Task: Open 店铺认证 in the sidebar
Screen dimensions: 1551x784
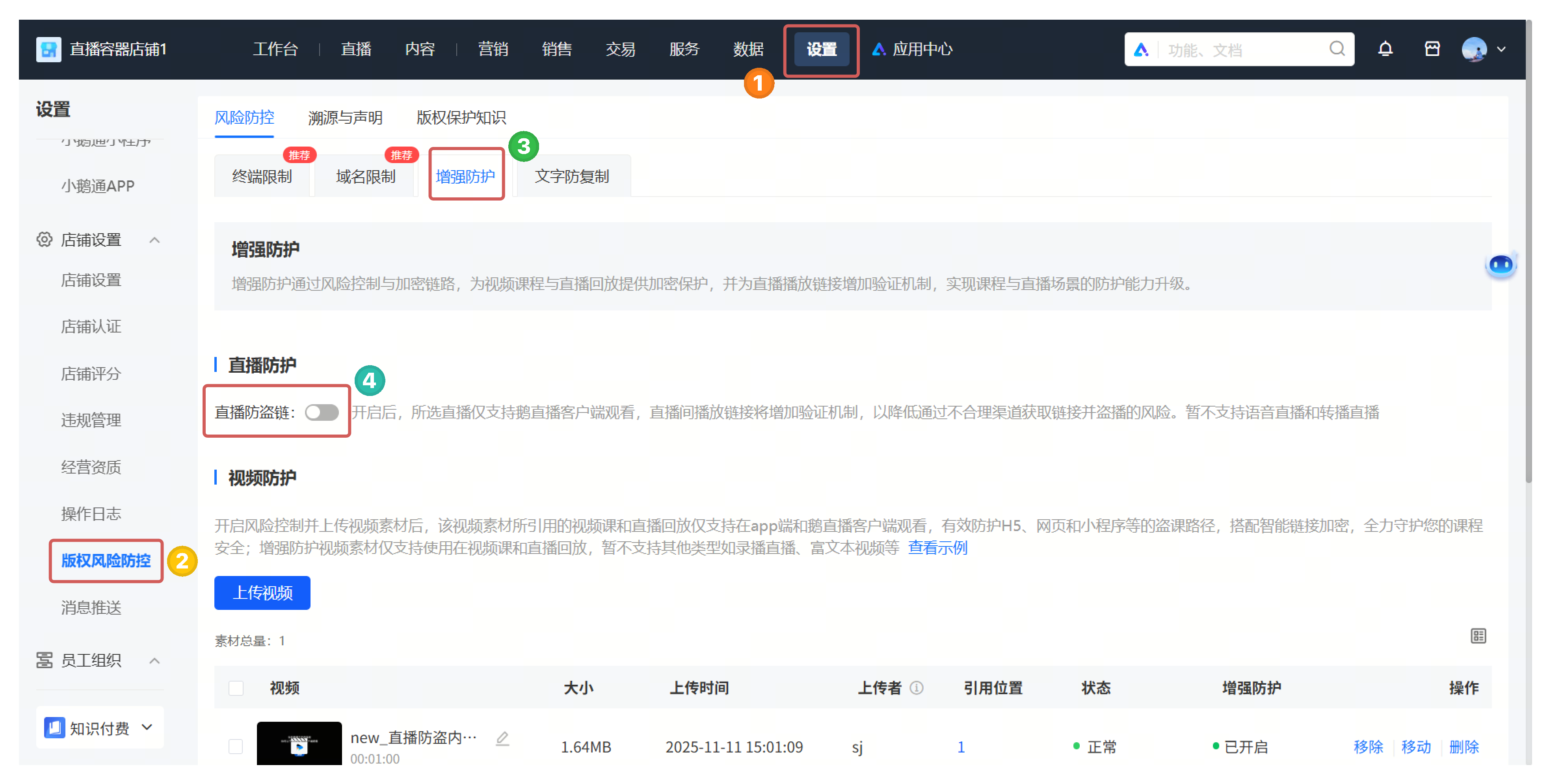Action: 91,326
